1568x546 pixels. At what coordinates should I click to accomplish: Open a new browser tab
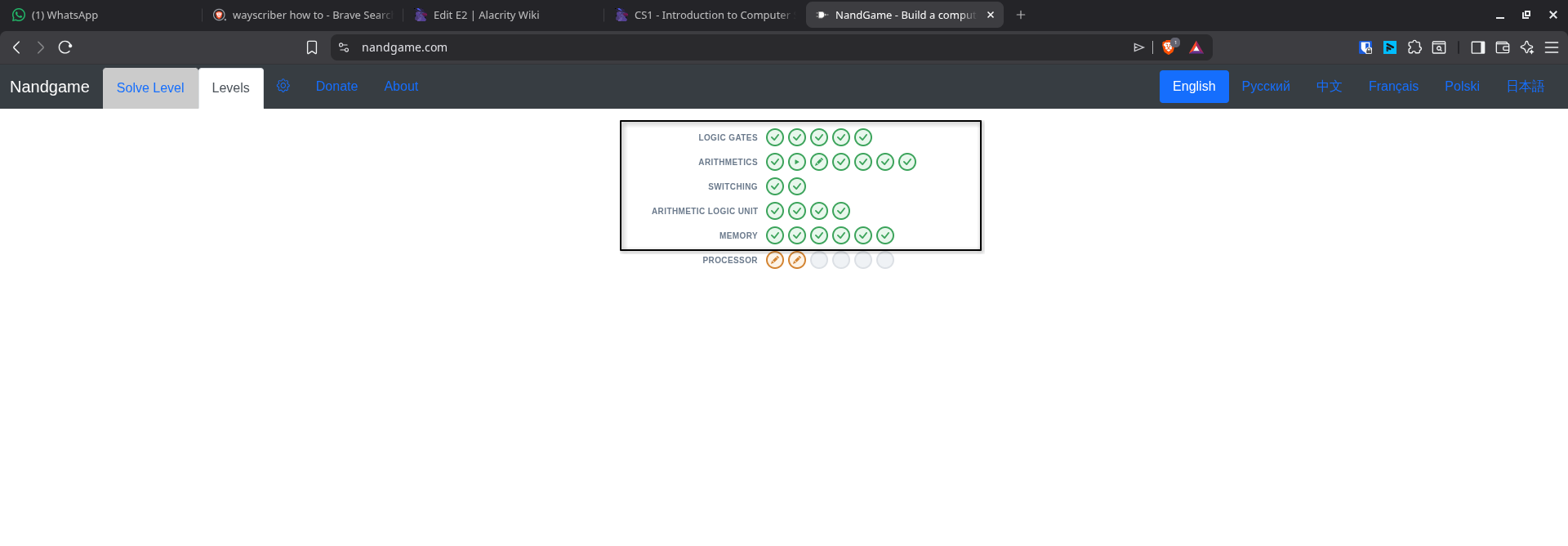point(1021,15)
